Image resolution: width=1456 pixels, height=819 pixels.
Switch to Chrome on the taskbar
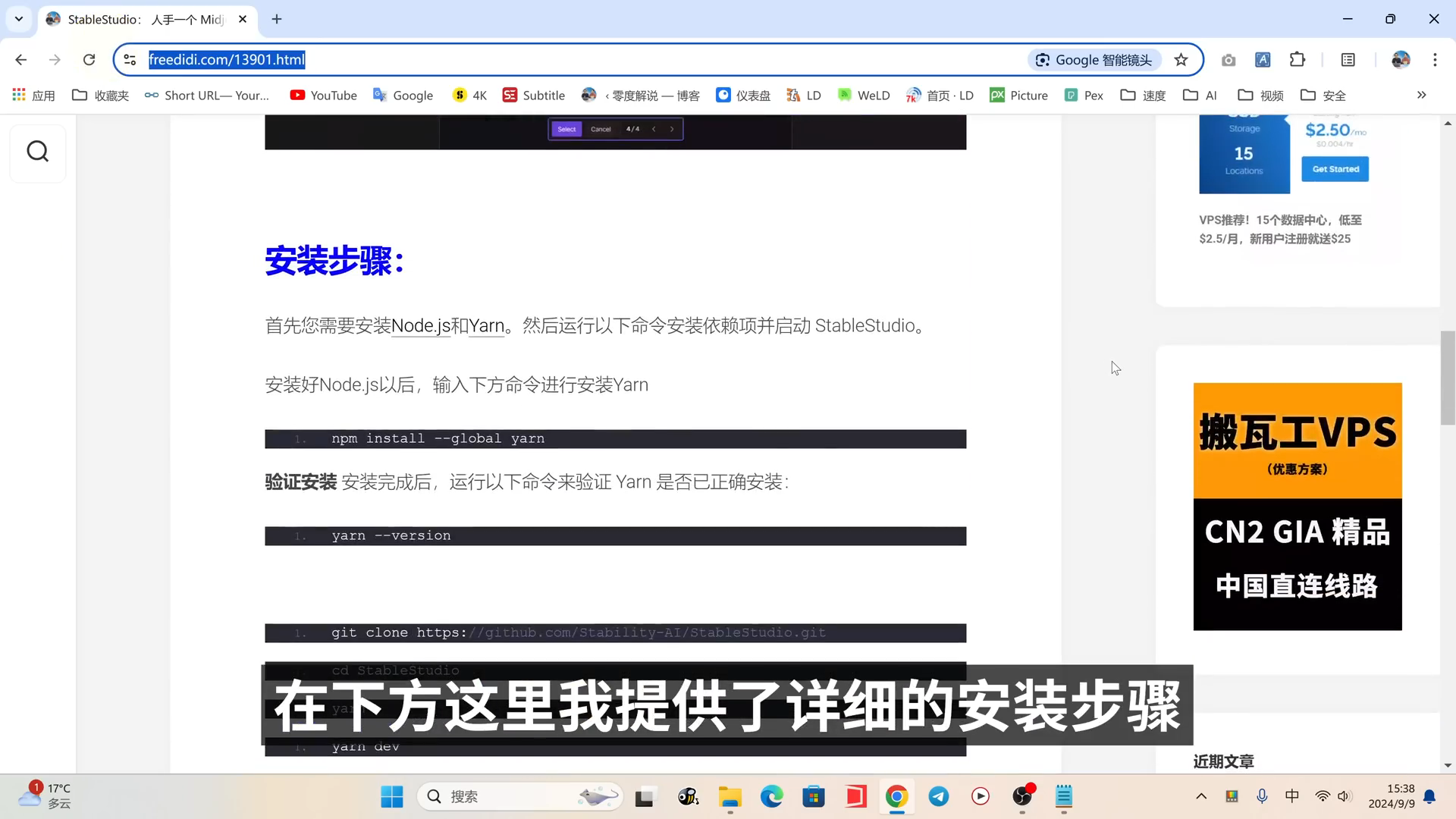pos(896,796)
